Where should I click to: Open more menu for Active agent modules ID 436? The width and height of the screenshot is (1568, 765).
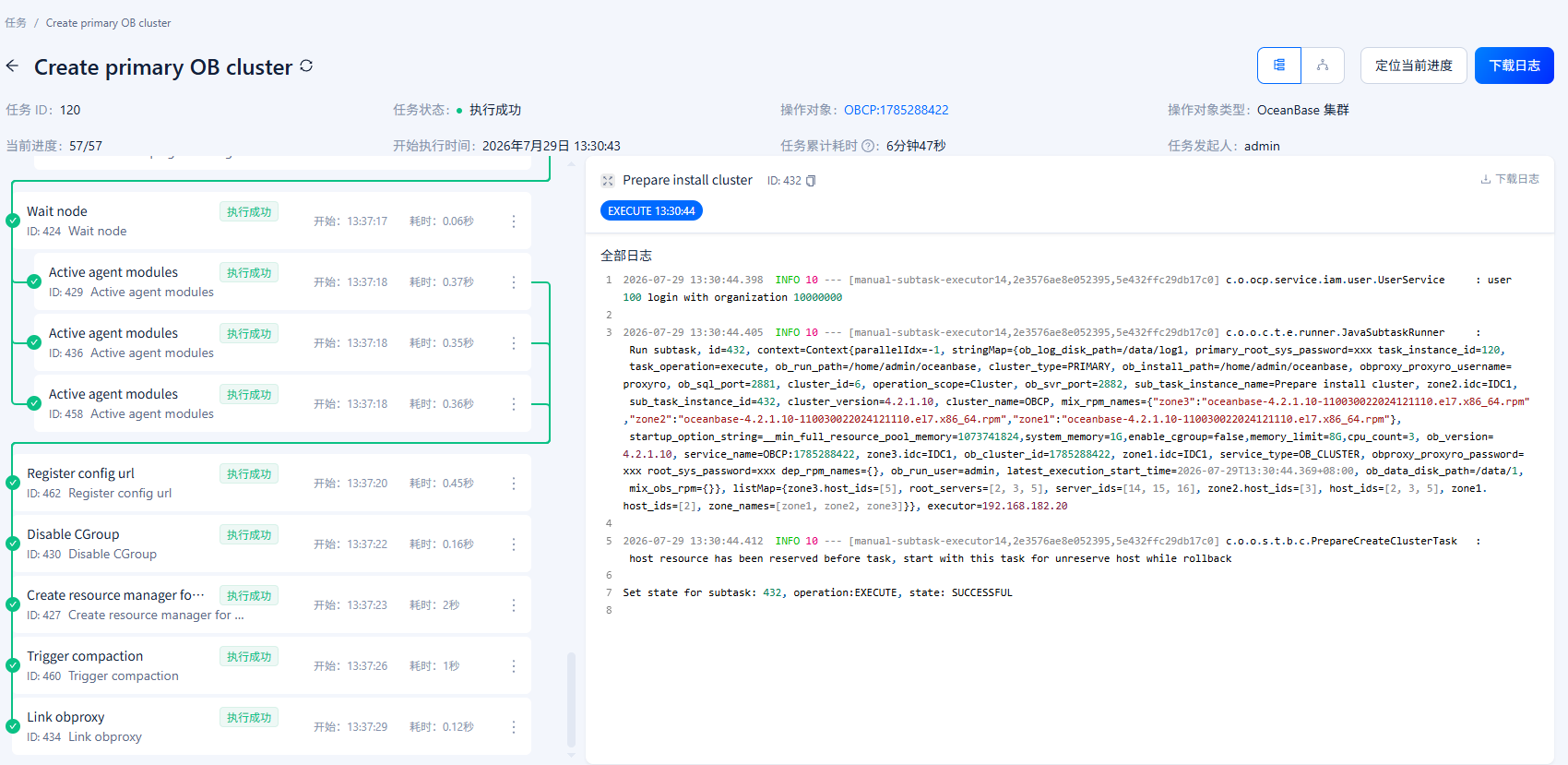pyautogui.click(x=514, y=343)
